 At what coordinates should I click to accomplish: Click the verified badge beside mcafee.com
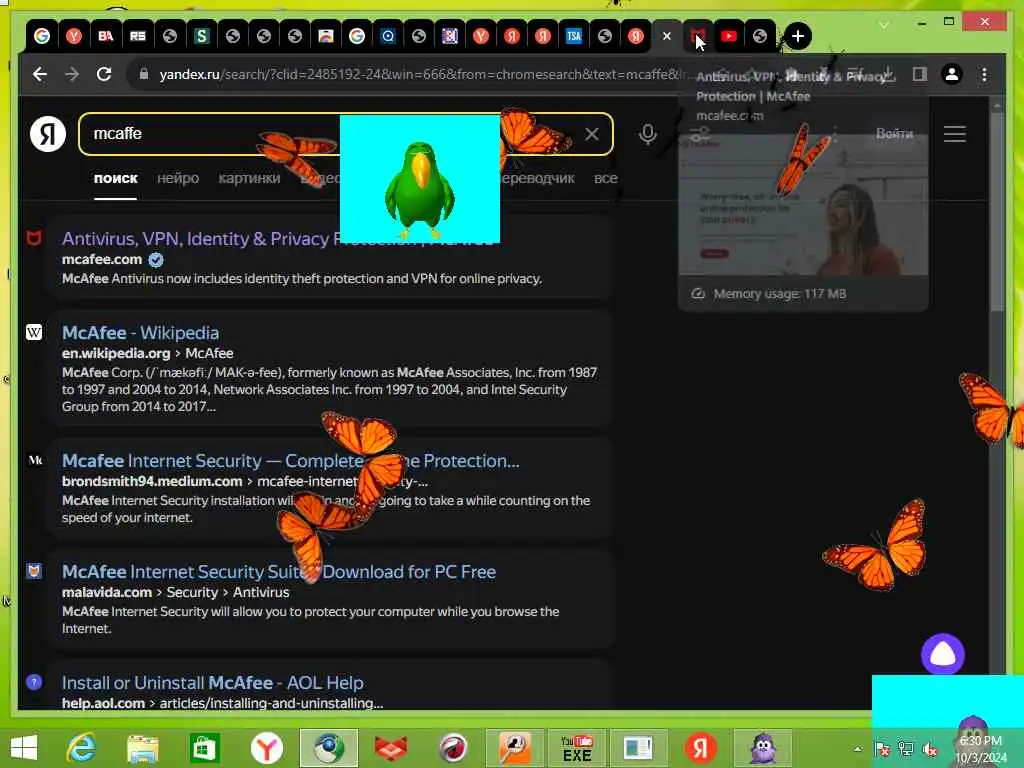pos(155,260)
